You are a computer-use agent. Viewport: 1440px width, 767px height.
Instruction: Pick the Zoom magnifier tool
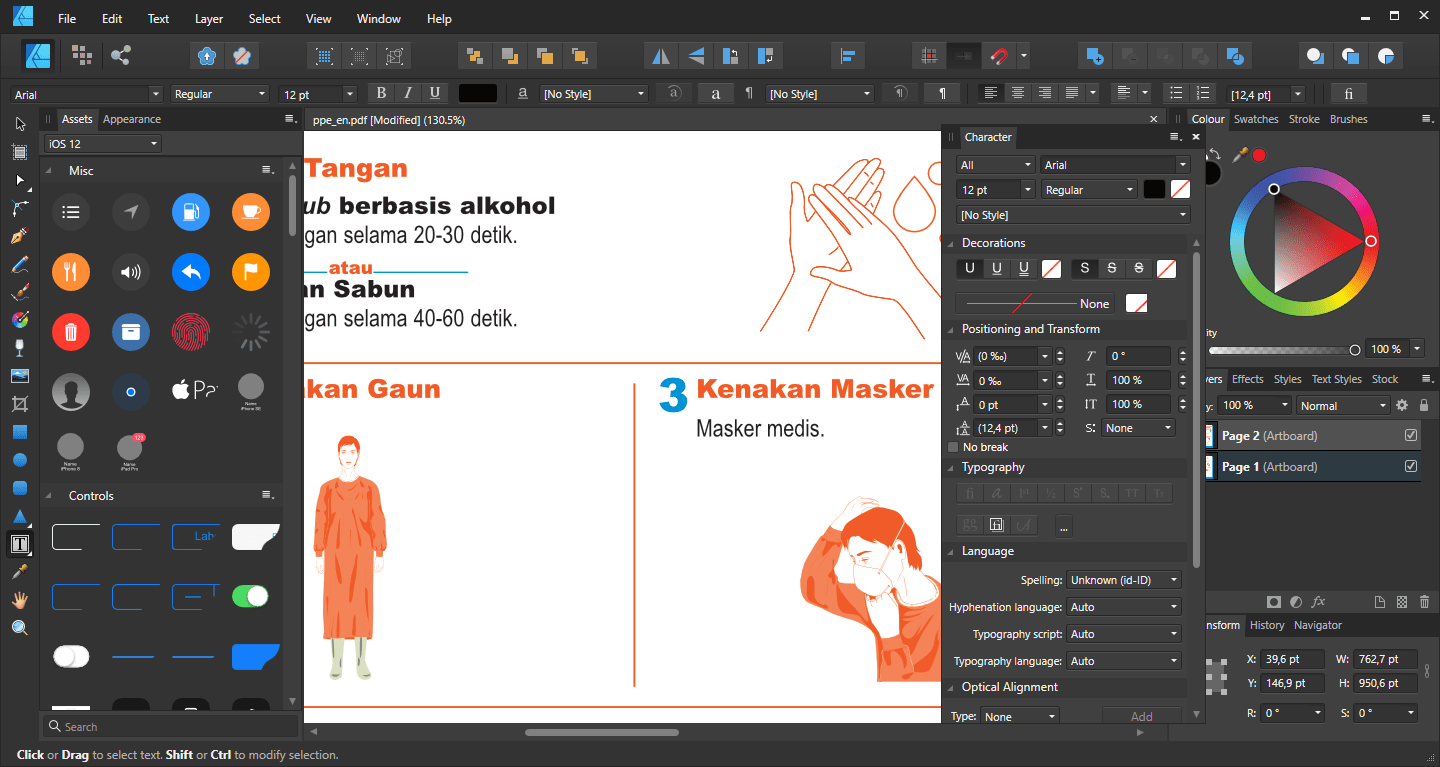19,628
